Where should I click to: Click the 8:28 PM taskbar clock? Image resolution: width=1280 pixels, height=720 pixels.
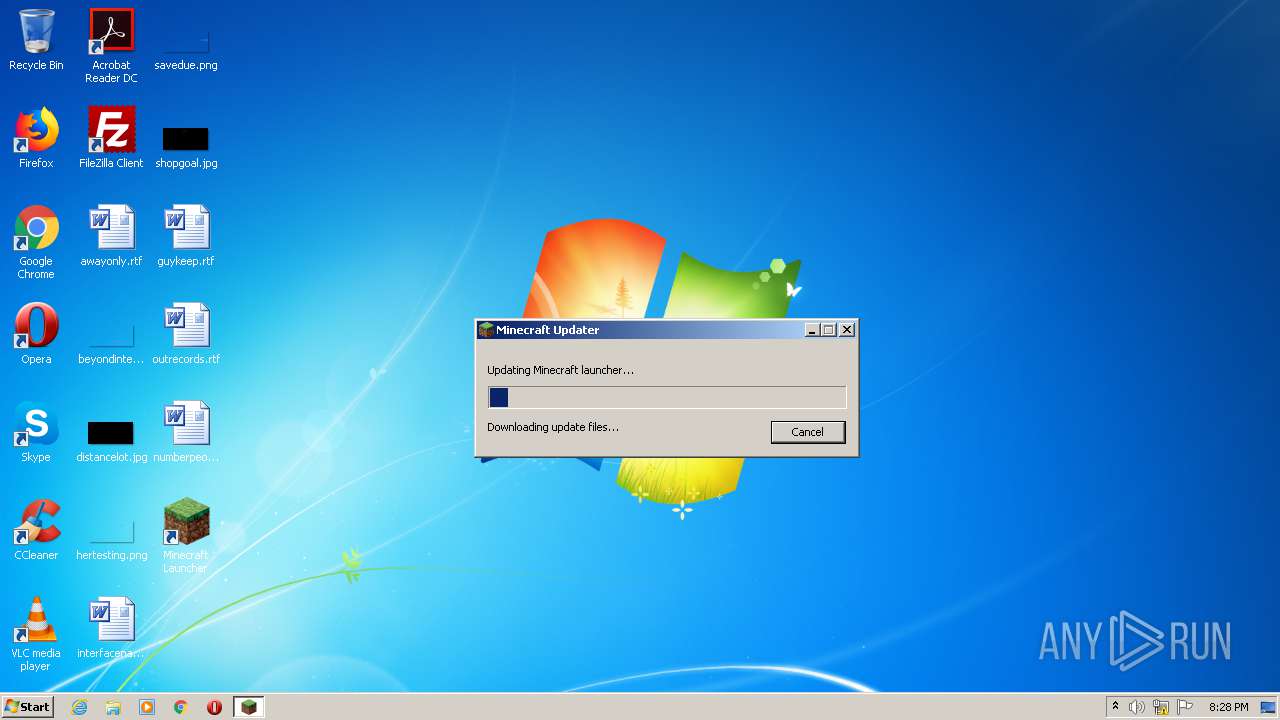click(1228, 707)
